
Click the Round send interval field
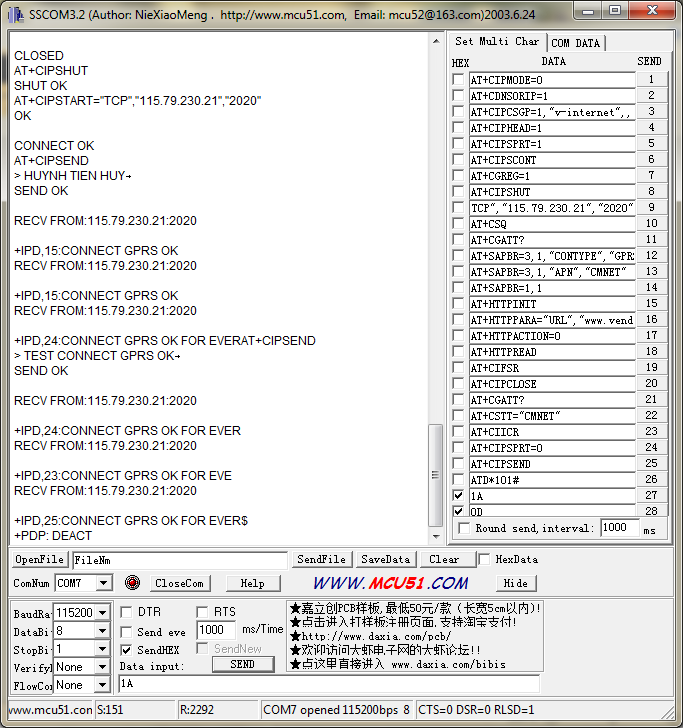tap(619, 528)
